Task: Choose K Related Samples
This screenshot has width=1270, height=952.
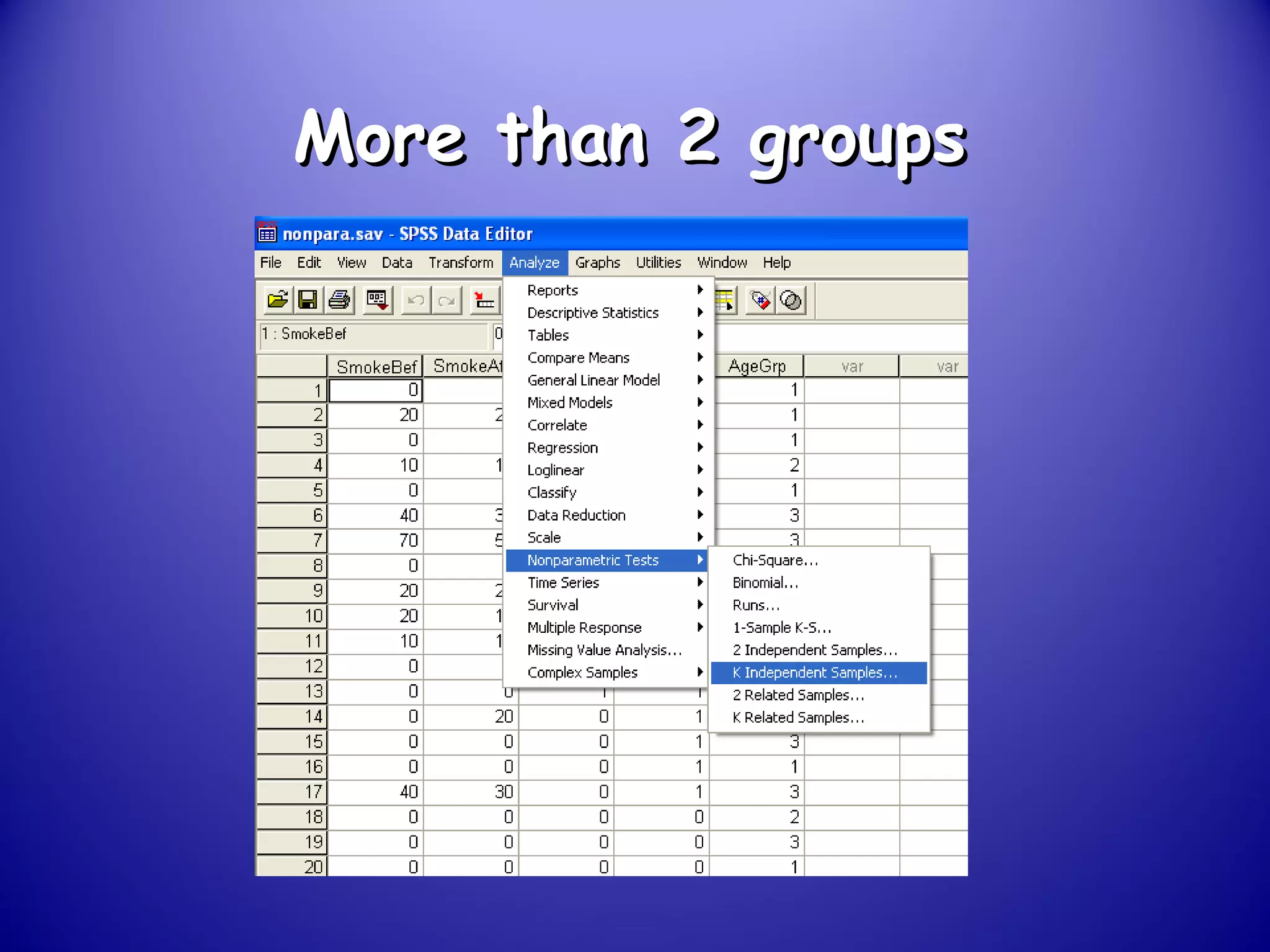Action: (x=819, y=718)
